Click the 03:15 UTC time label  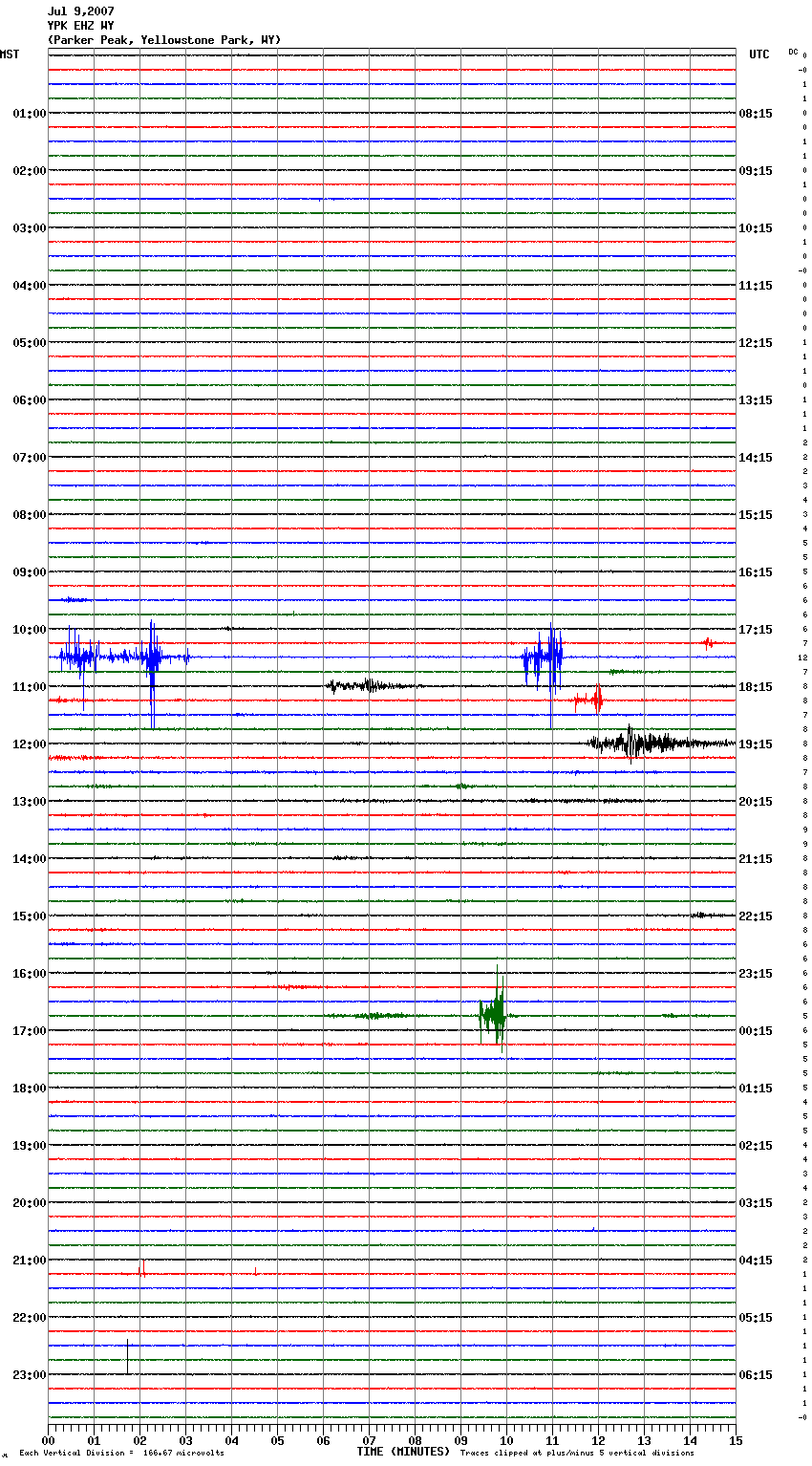point(756,1203)
